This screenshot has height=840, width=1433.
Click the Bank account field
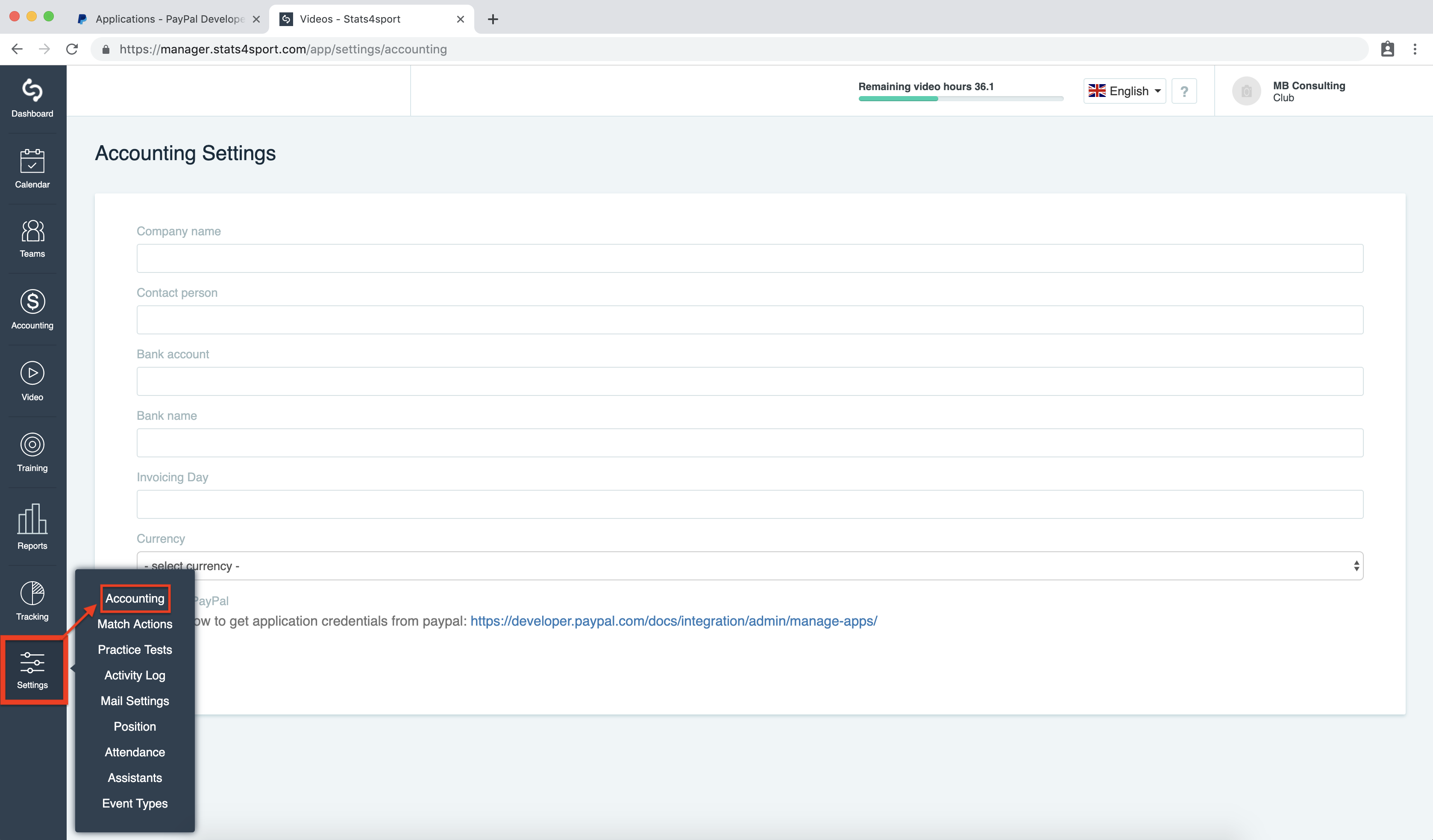tap(749, 381)
